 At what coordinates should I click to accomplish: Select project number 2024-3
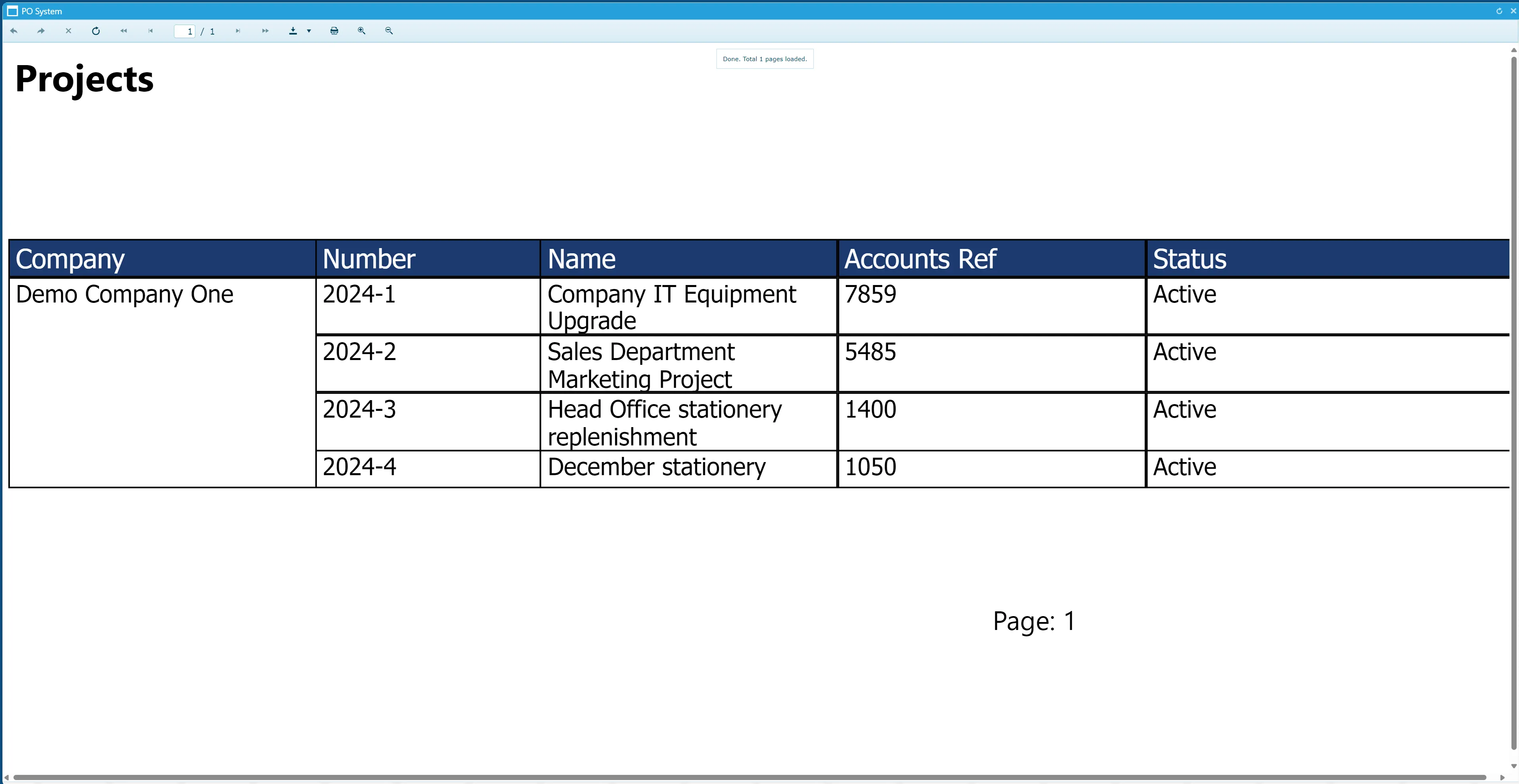click(428, 422)
